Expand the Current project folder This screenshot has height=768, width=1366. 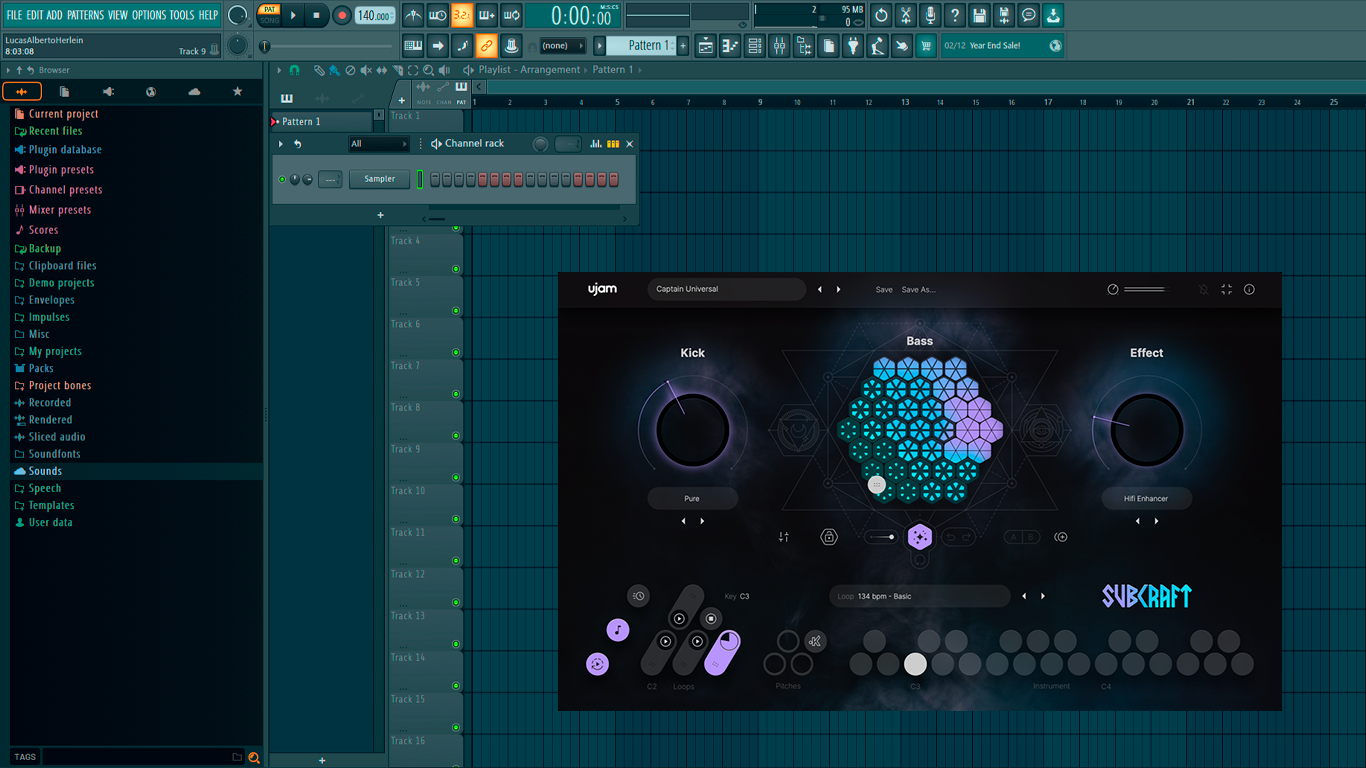point(63,114)
